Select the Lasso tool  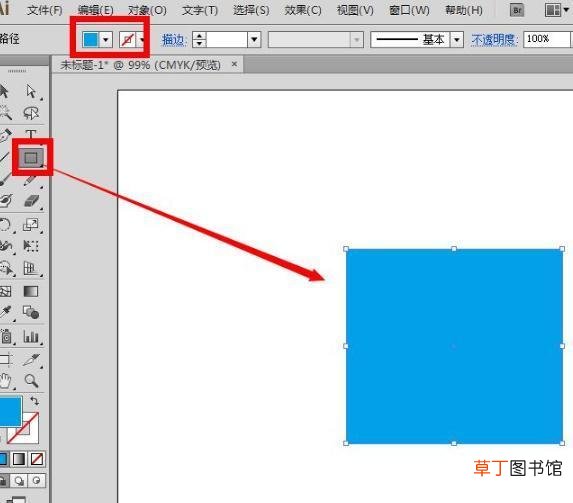pos(31,113)
